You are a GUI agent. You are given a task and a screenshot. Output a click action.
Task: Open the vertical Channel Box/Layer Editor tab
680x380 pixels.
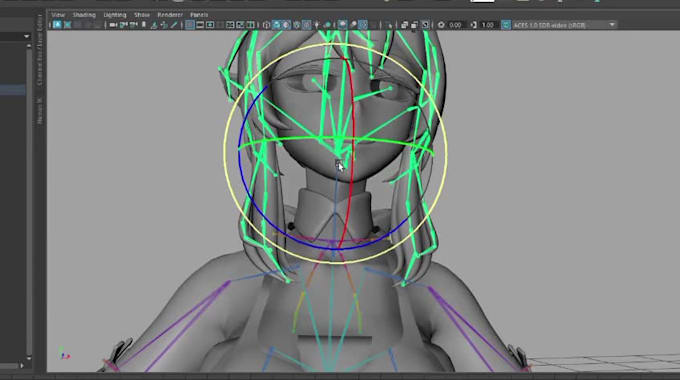pos(39,50)
